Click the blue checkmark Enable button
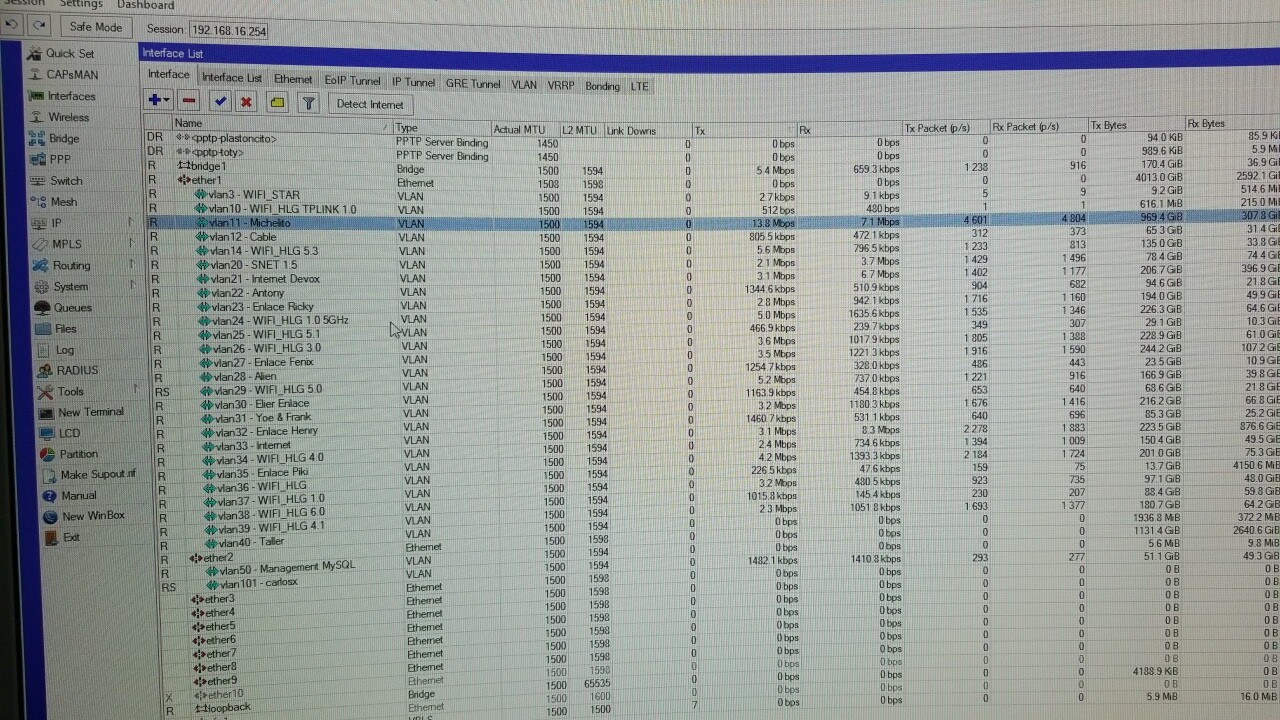The width and height of the screenshot is (1280, 720). (220, 102)
